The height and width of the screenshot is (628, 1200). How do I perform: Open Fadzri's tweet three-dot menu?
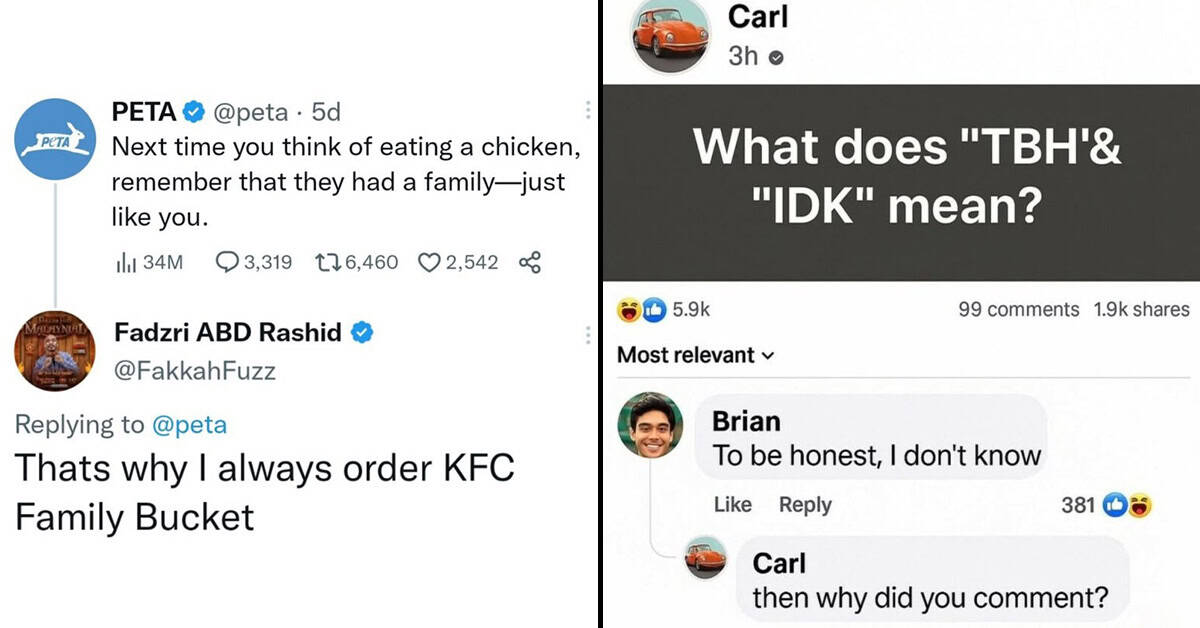click(x=587, y=335)
